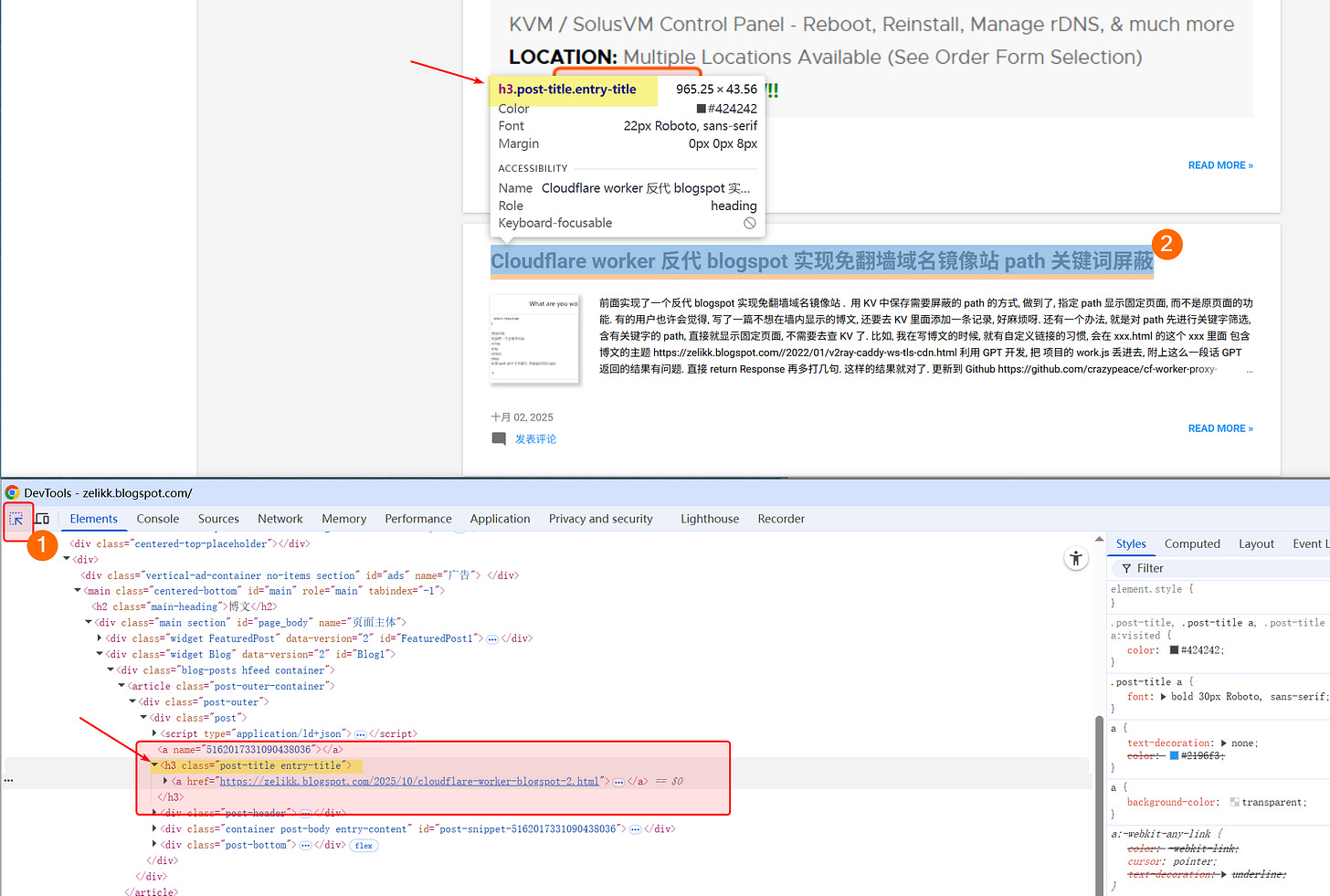The width and height of the screenshot is (1330, 896).
Task: Select the Computed sidebar tab
Action: tap(1192, 543)
